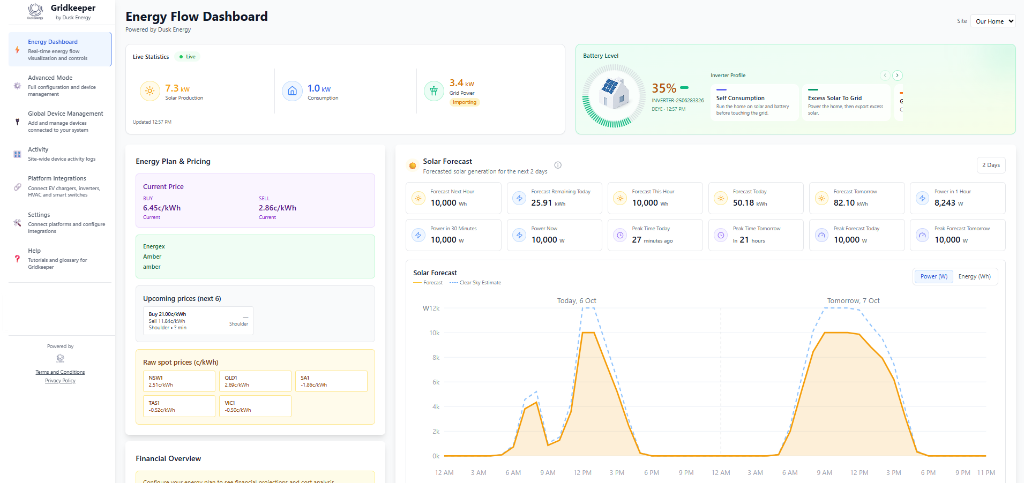Click the Help question mark icon
The height and width of the screenshot is (483, 1024).
[x=17, y=258]
